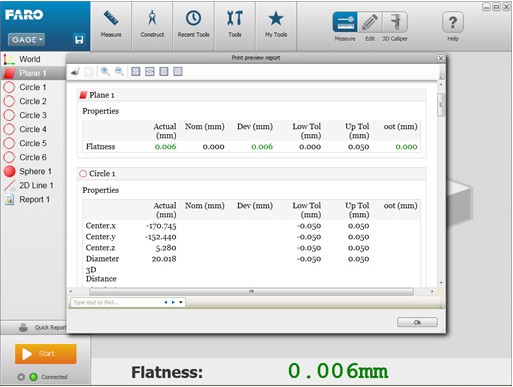Open Report 1 in feature list
This screenshot has height=387, width=513.
pyautogui.click(x=34, y=199)
